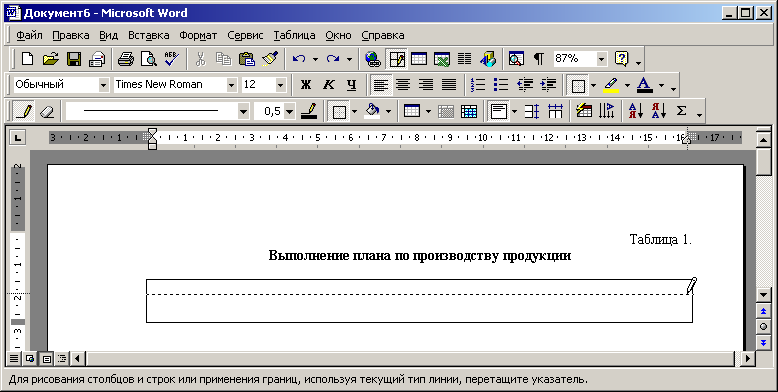Save the document with floppy icon
Image resolution: width=778 pixels, height=392 pixels.
click(x=74, y=59)
